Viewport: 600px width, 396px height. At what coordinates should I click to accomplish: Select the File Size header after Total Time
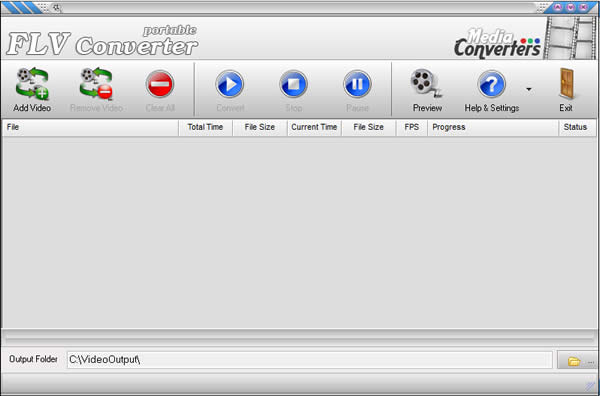click(260, 127)
